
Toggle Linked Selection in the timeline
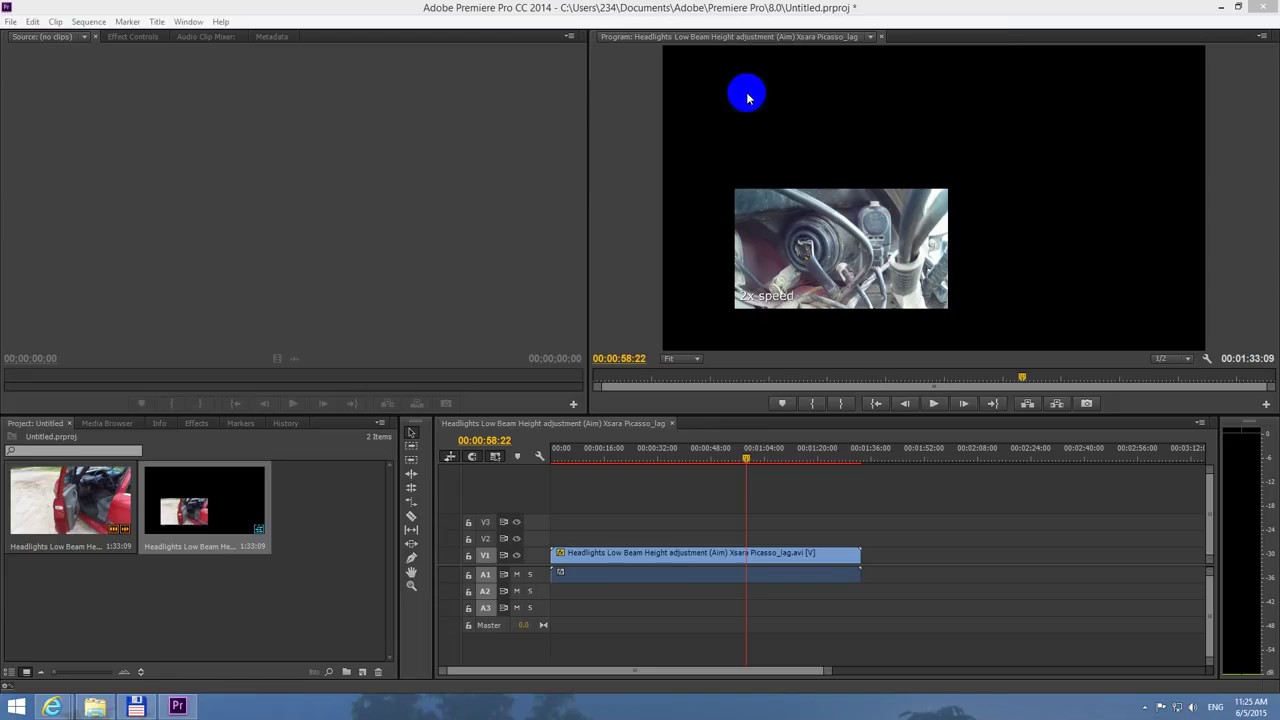495,456
